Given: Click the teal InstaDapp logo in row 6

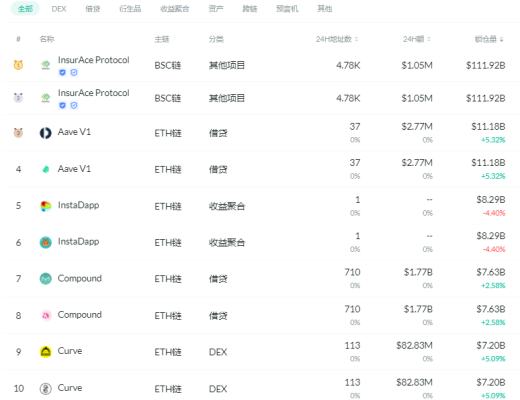Looking at the screenshot, I should [x=46, y=242].
